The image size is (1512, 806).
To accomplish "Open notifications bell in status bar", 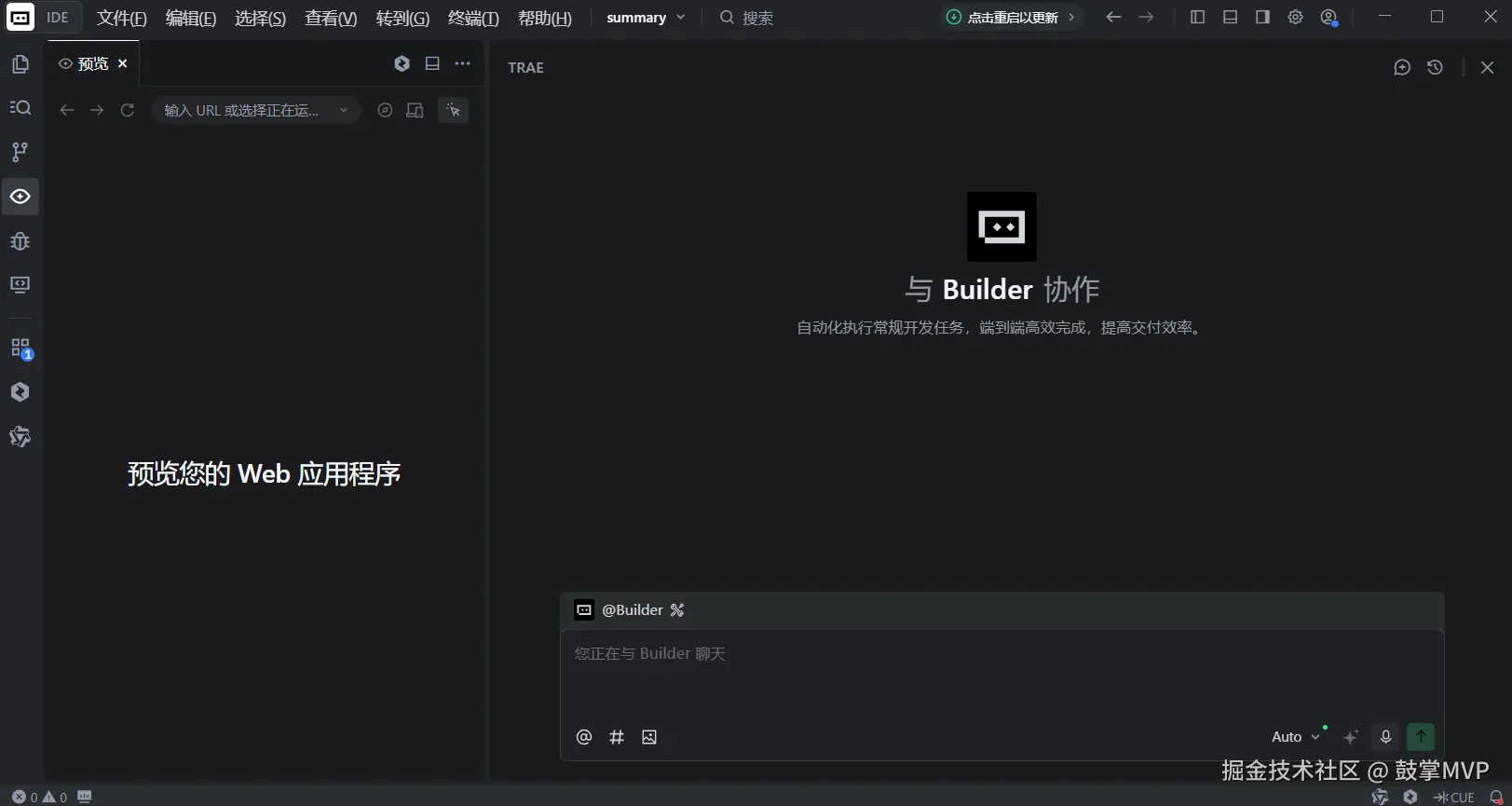I will click(1496, 798).
